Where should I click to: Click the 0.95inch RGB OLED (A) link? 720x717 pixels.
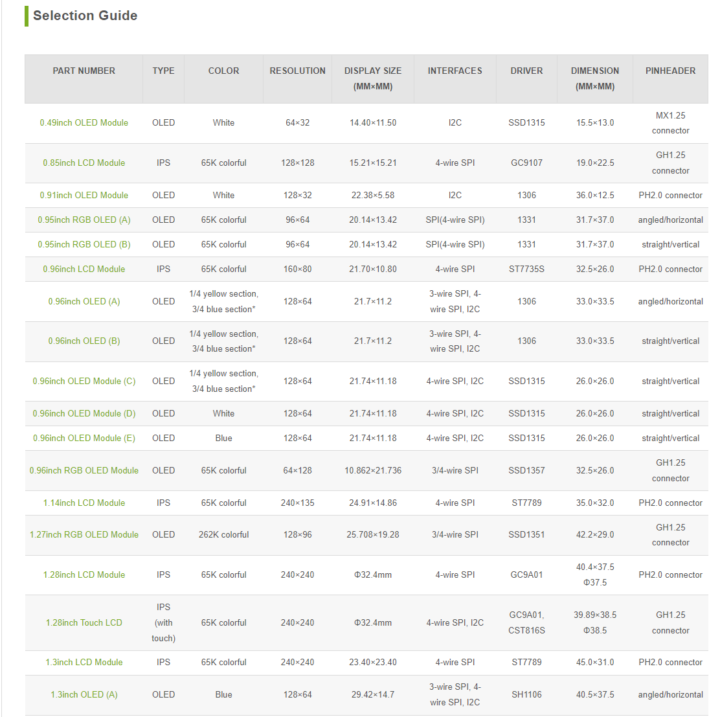point(84,220)
